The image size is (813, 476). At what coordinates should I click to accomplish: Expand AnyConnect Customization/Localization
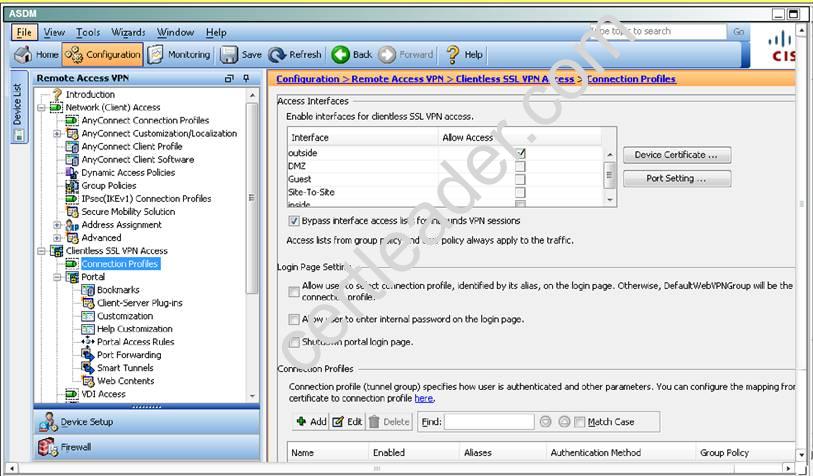[x=57, y=134]
